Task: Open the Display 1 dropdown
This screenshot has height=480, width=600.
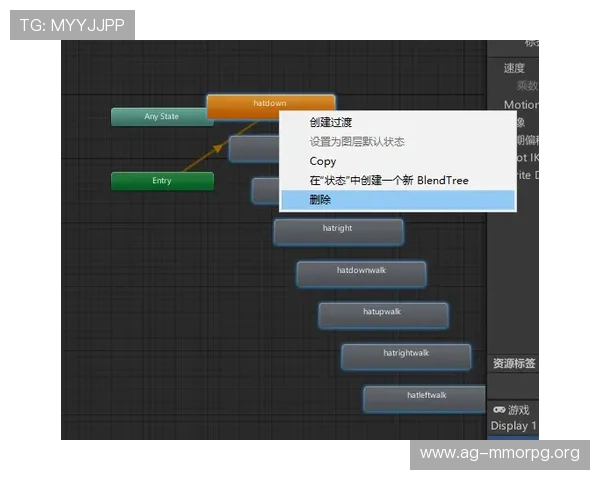Action: 514,426
